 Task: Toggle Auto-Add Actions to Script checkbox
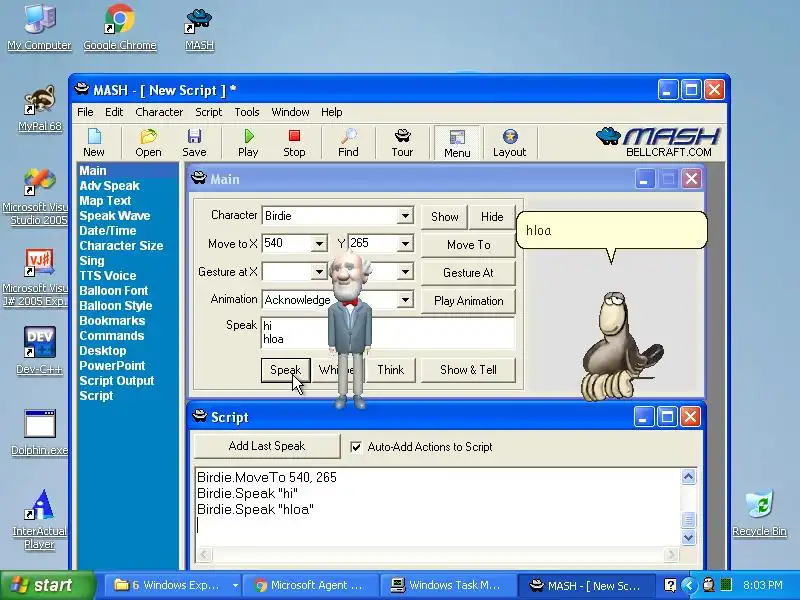tap(356, 447)
